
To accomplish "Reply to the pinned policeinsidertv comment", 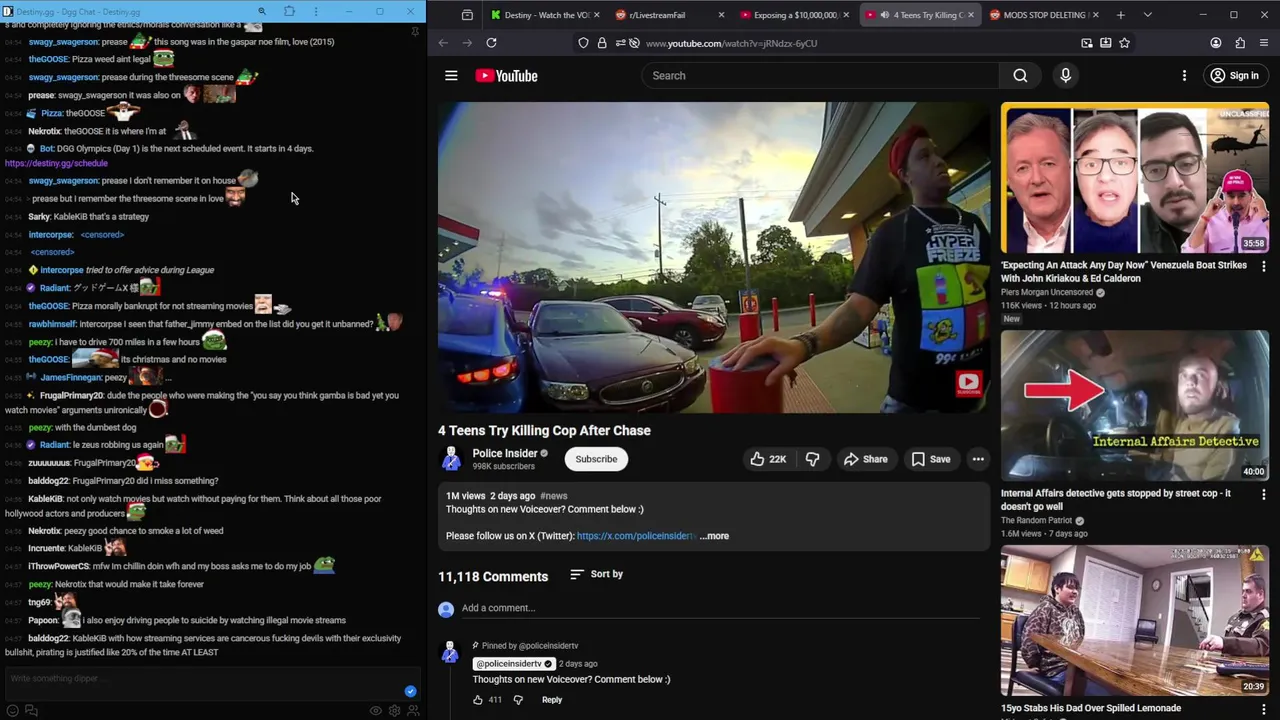I will tap(552, 700).
